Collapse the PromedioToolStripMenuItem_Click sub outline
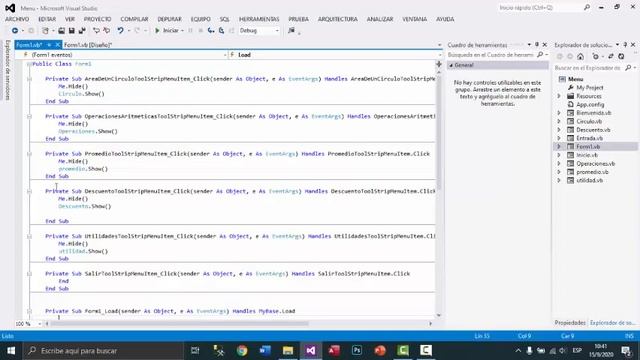This screenshot has width=640, height=360. [x=29, y=154]
